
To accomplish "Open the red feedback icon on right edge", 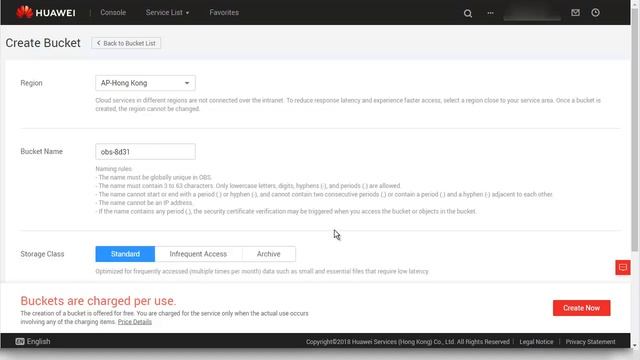I will coord(623,267).
